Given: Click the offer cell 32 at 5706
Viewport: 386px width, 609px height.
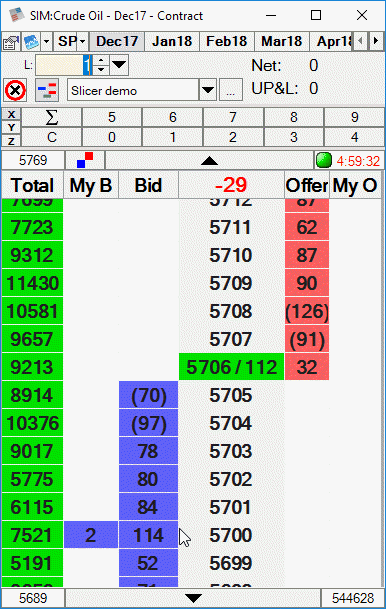Looking at the screenshot, I should click(x=307, y=367).
